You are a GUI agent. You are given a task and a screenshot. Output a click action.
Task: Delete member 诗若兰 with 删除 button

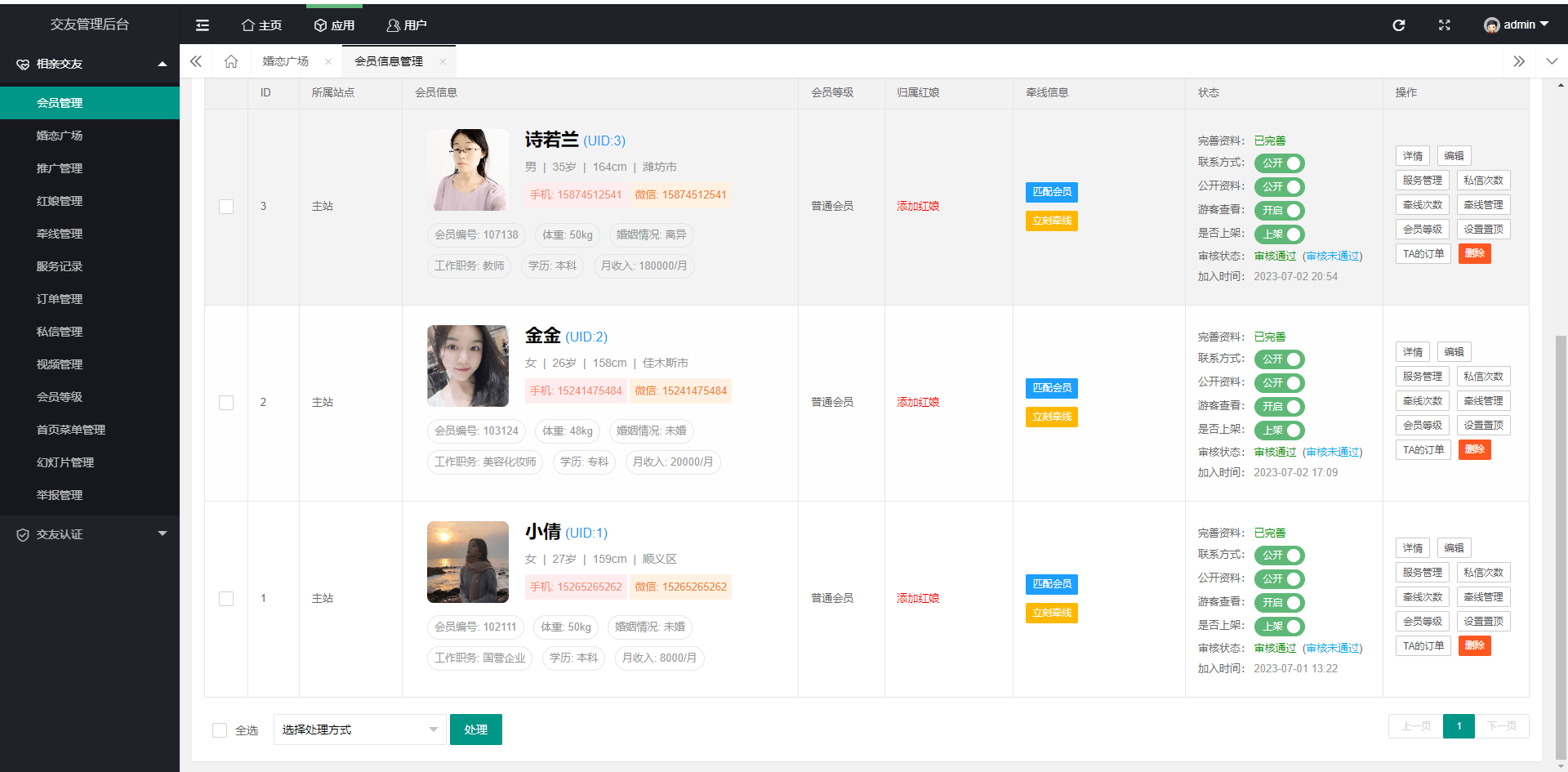(1475, 254)
